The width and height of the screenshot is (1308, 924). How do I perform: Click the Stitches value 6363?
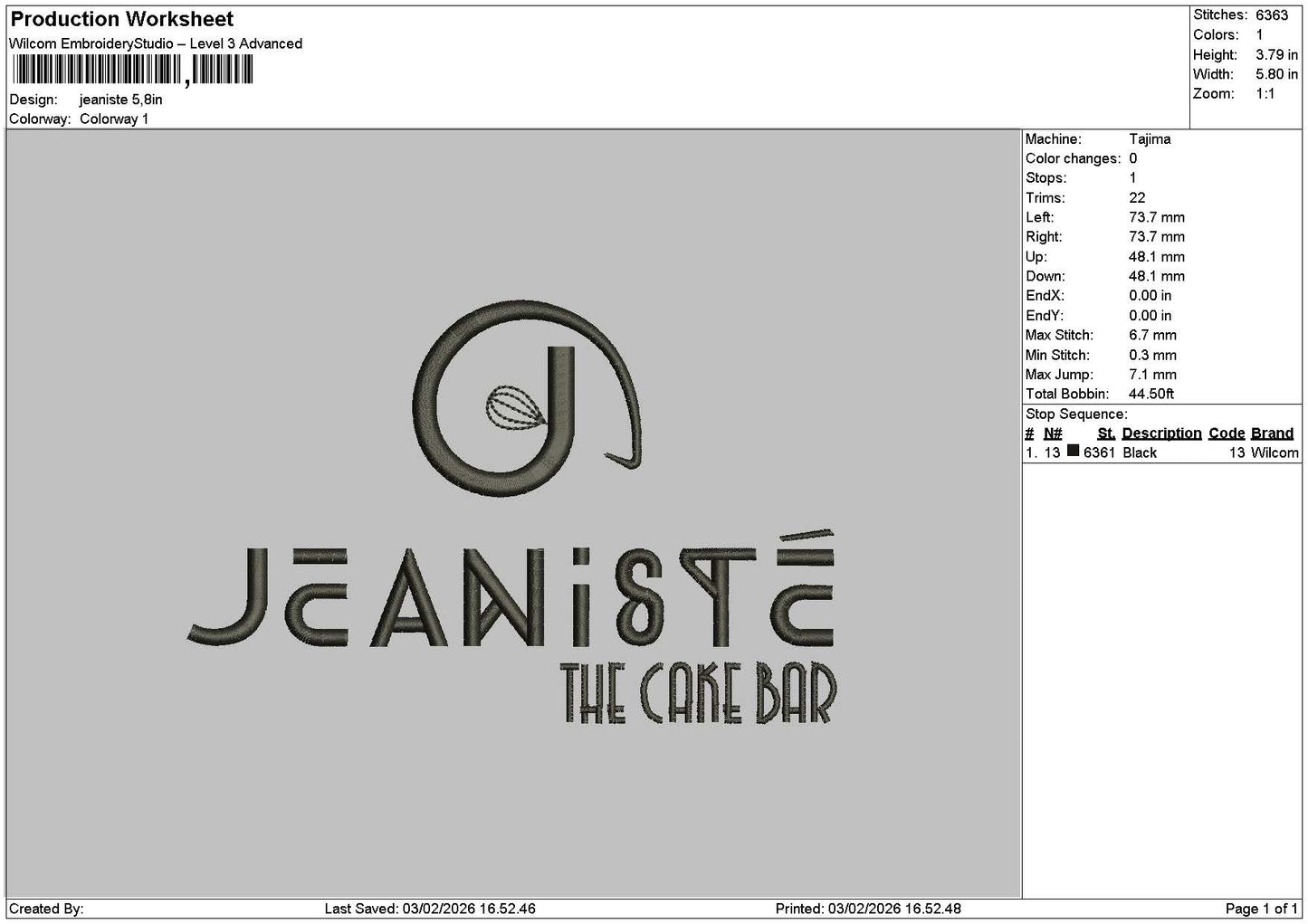pyautogui.click(x=1272, y=15)
